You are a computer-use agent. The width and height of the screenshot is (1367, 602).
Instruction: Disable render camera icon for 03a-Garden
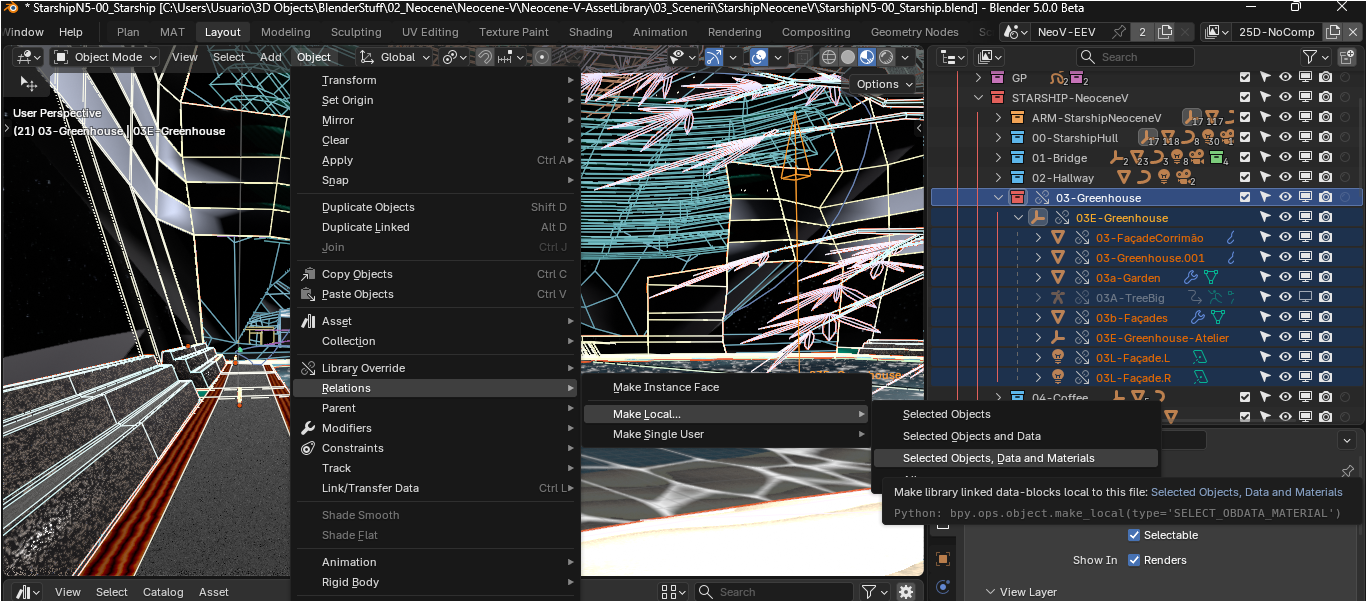coord(1325,278)
